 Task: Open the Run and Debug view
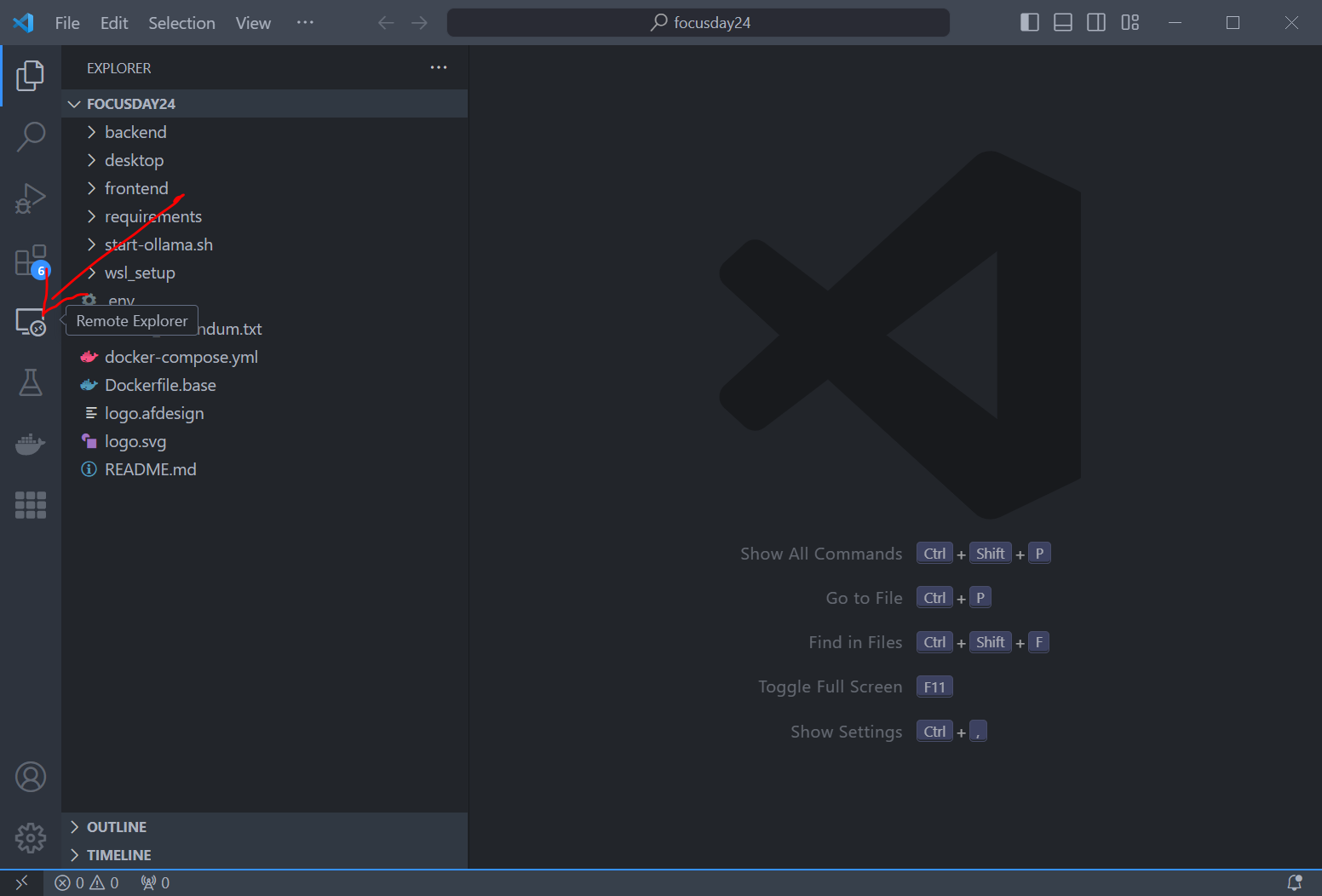pos(31,198)
